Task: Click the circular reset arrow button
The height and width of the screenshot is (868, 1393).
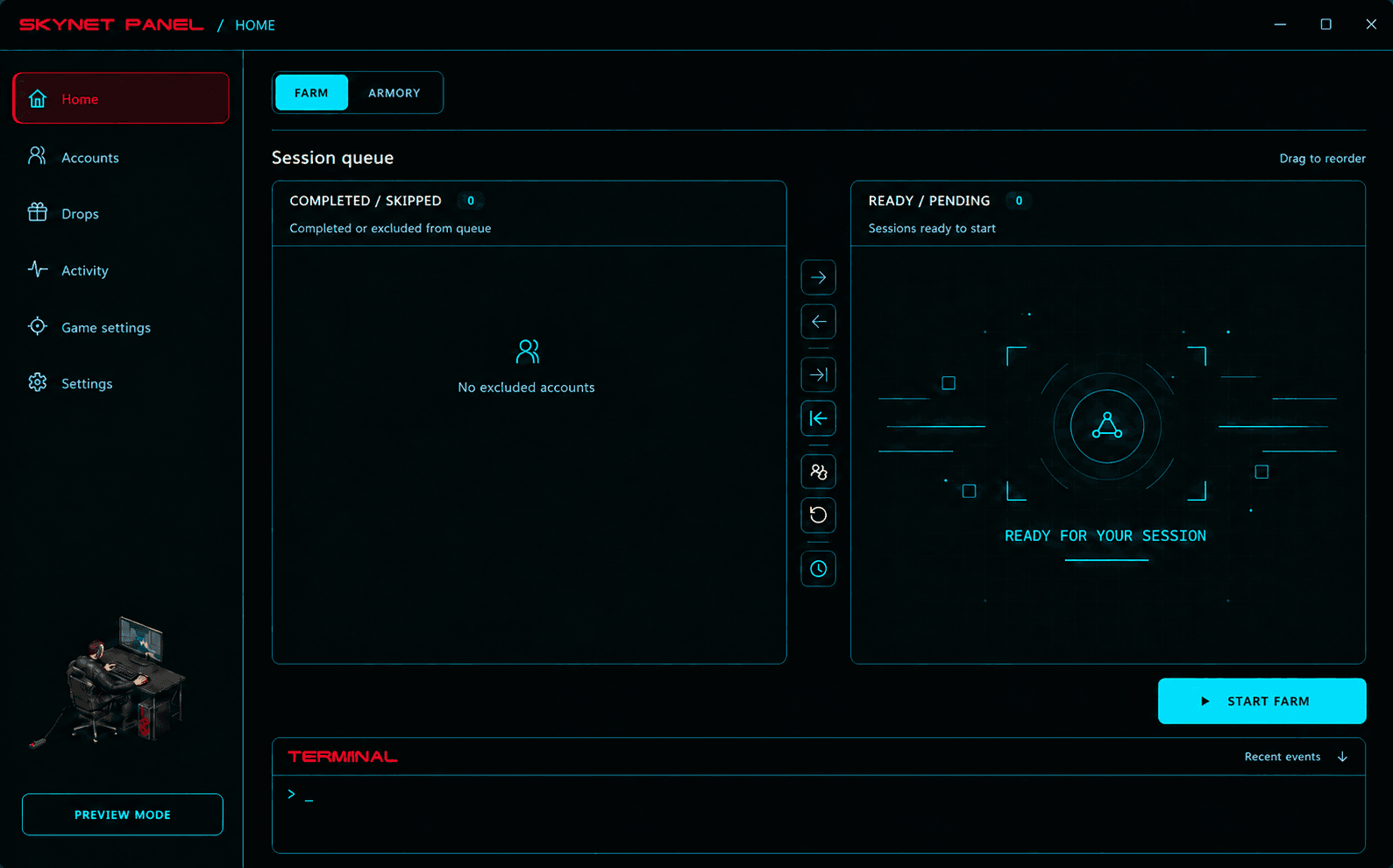Action: (818, 515)
